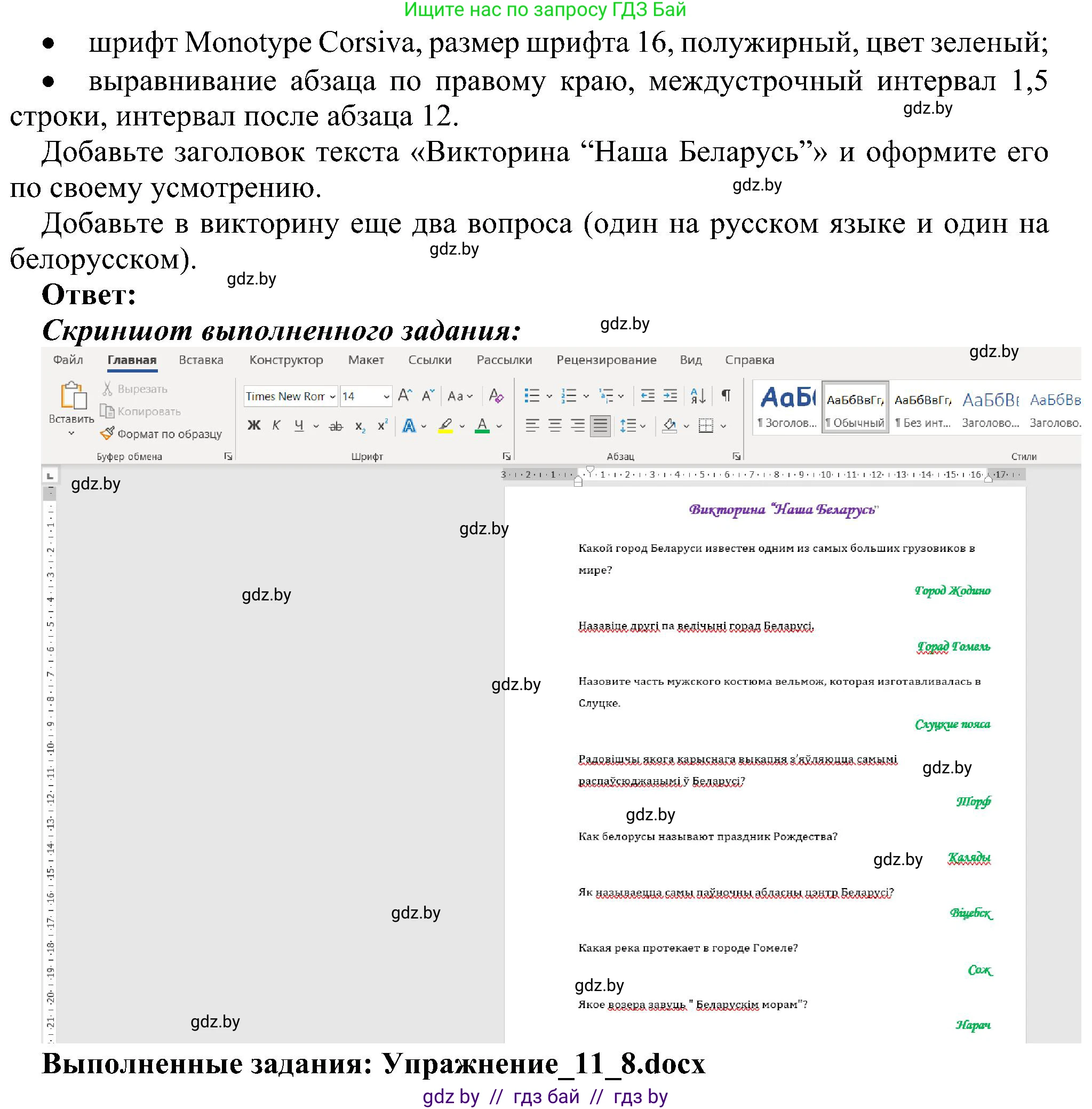Image resolution: width=1092 pixels, height=1109 pixels.
Task: Toggle show paragraph marks (¶)
Action: click(x=726, y=396)
